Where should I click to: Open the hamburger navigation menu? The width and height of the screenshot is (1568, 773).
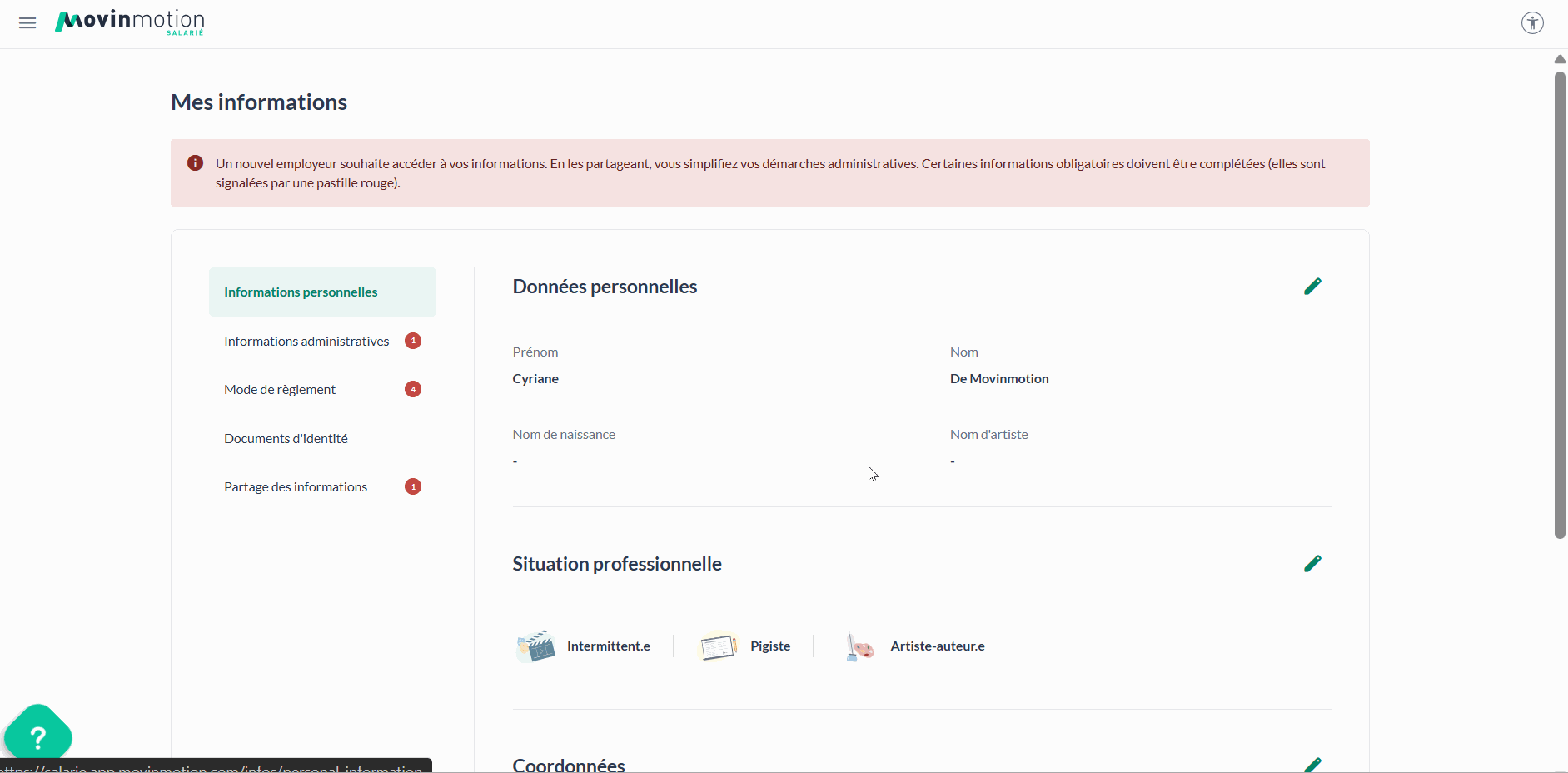(27, 23)
